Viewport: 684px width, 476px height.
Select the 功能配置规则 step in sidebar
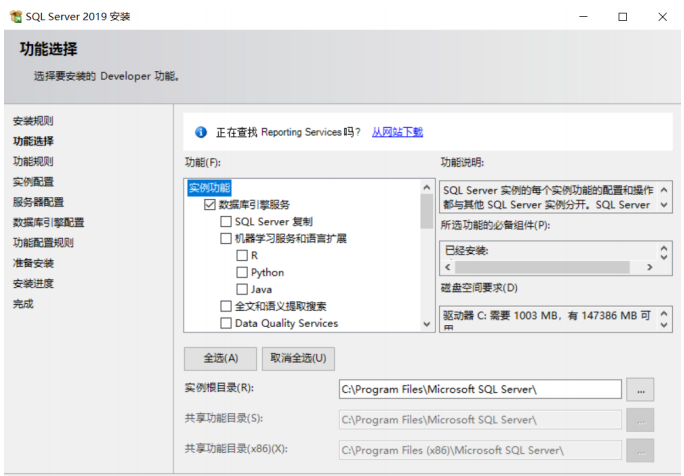(x=43, y=243)
